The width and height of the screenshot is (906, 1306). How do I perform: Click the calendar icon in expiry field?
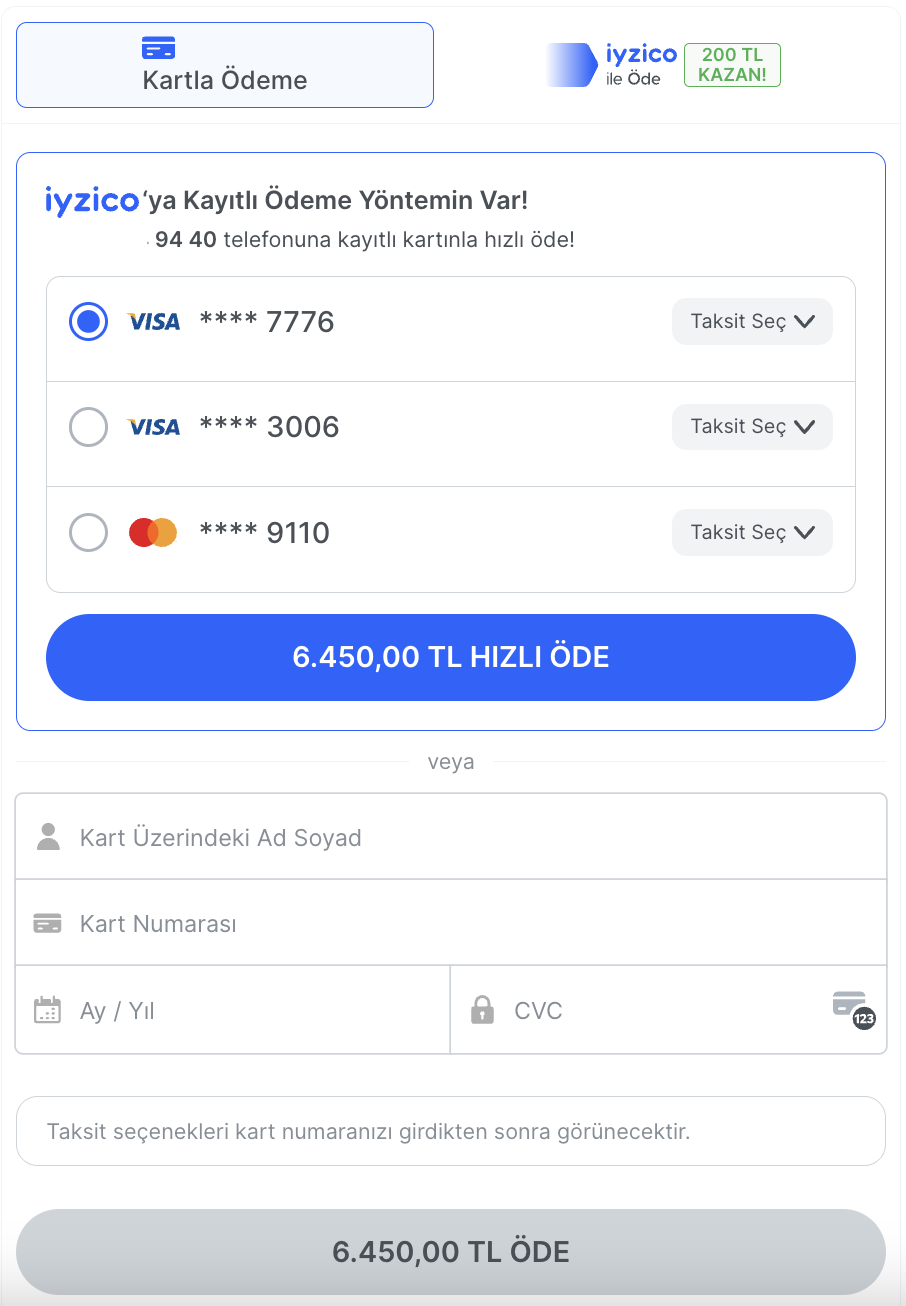coord(47,1010)
